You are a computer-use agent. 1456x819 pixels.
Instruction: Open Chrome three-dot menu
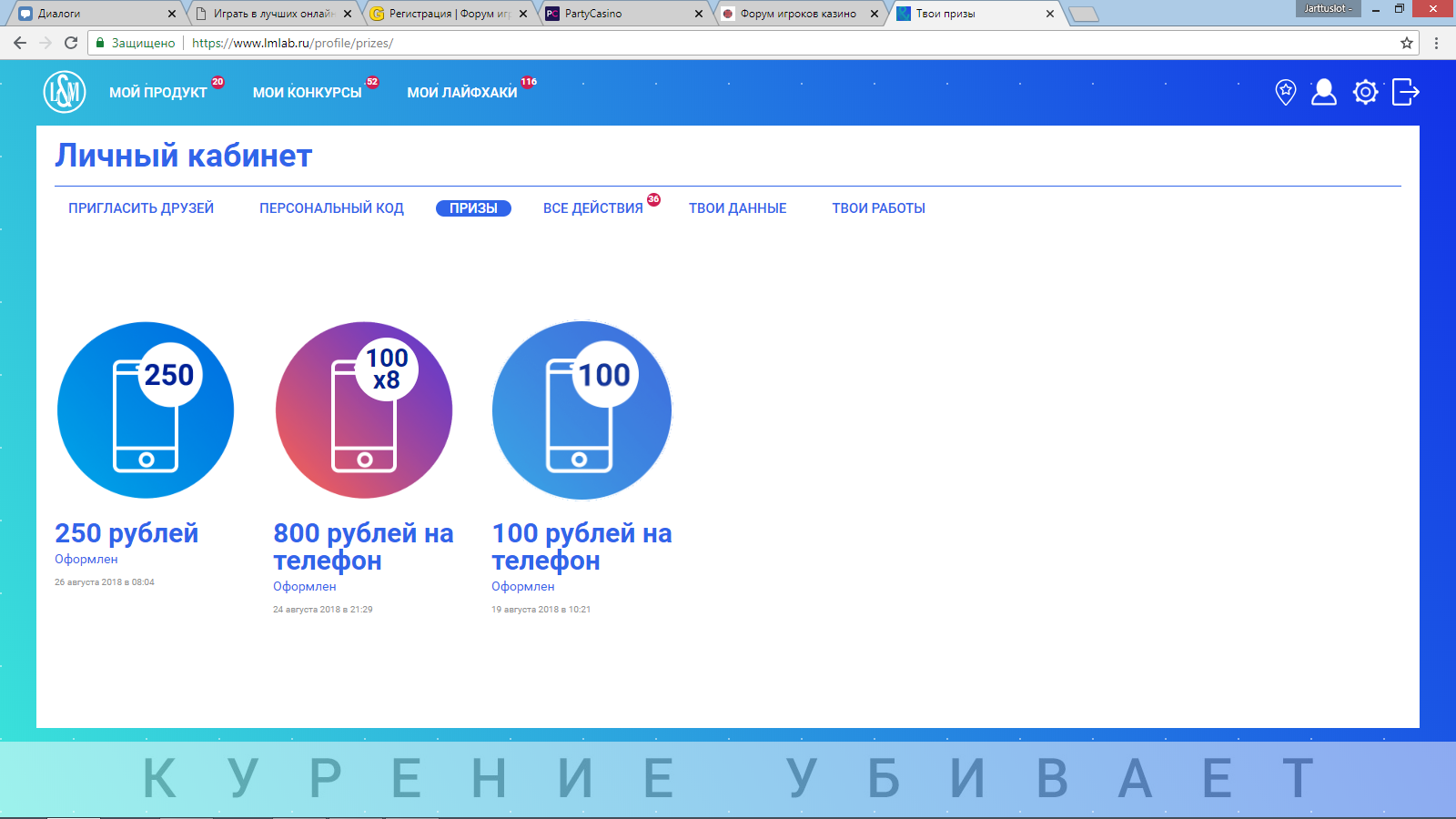tap(1437, 43)
